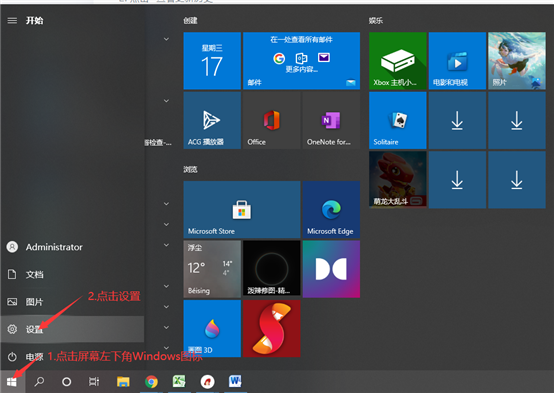554x393 pixels.
Task: Open the 邮件 mail tile
Action: pyautogui.click(x=301, y=60)
